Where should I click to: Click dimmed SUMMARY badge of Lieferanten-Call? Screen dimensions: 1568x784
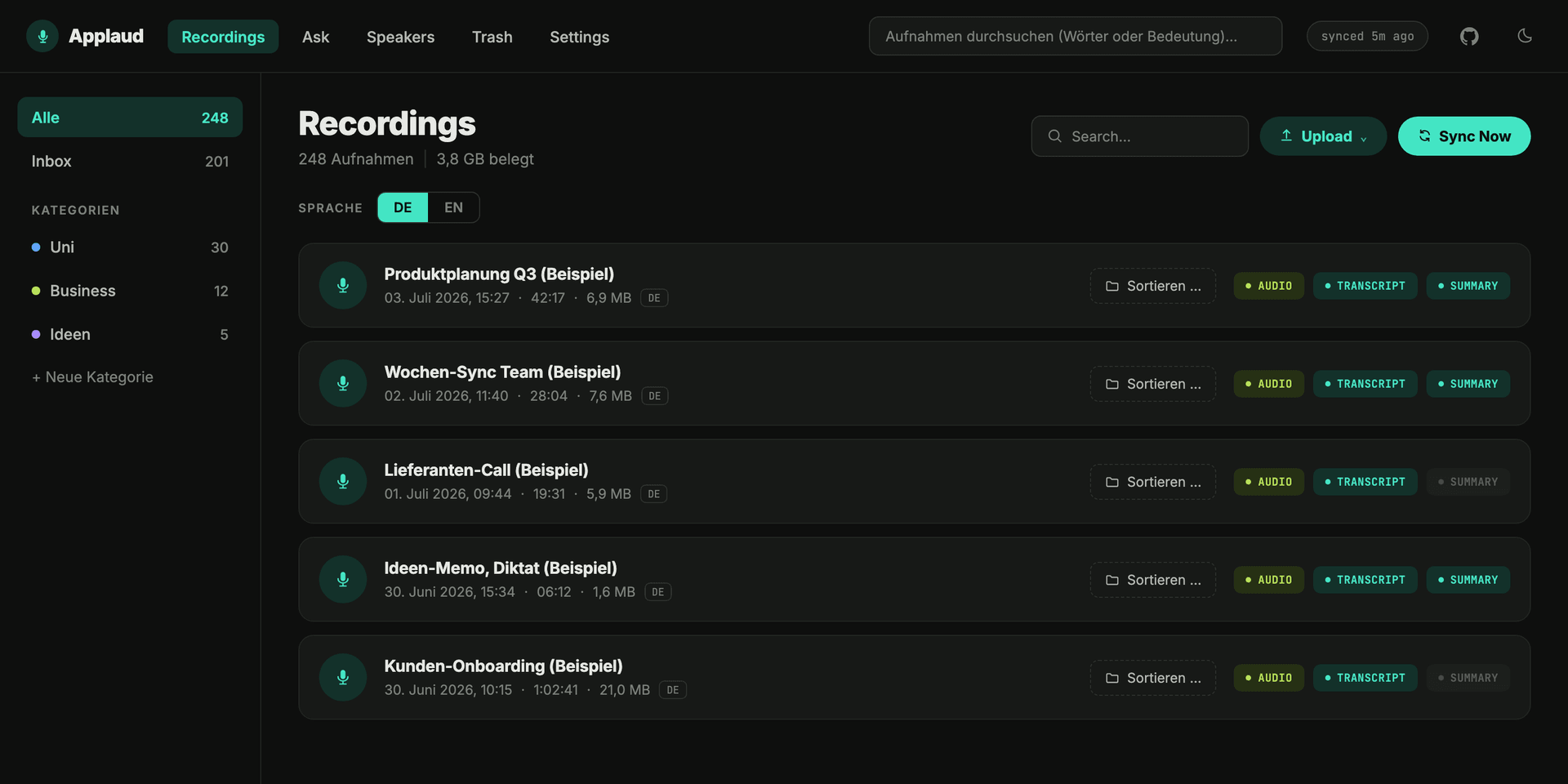[x=1468, y=482]
